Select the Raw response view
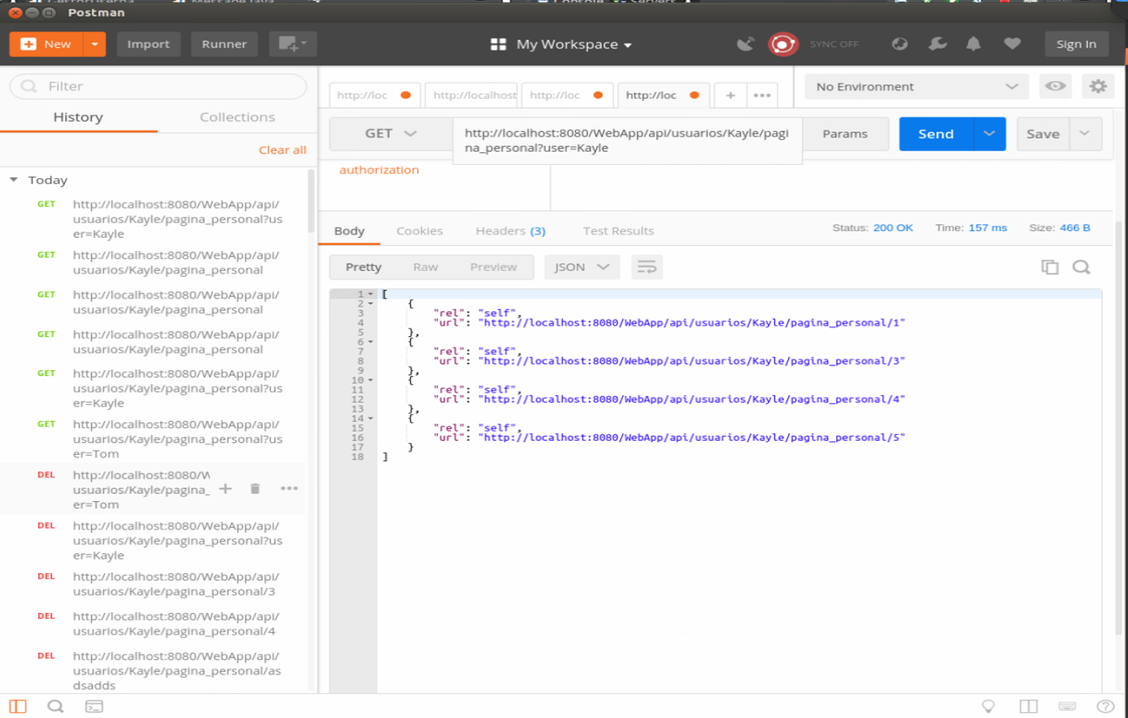Viewport: 1128px width, 718px height. tap(425, 267)
